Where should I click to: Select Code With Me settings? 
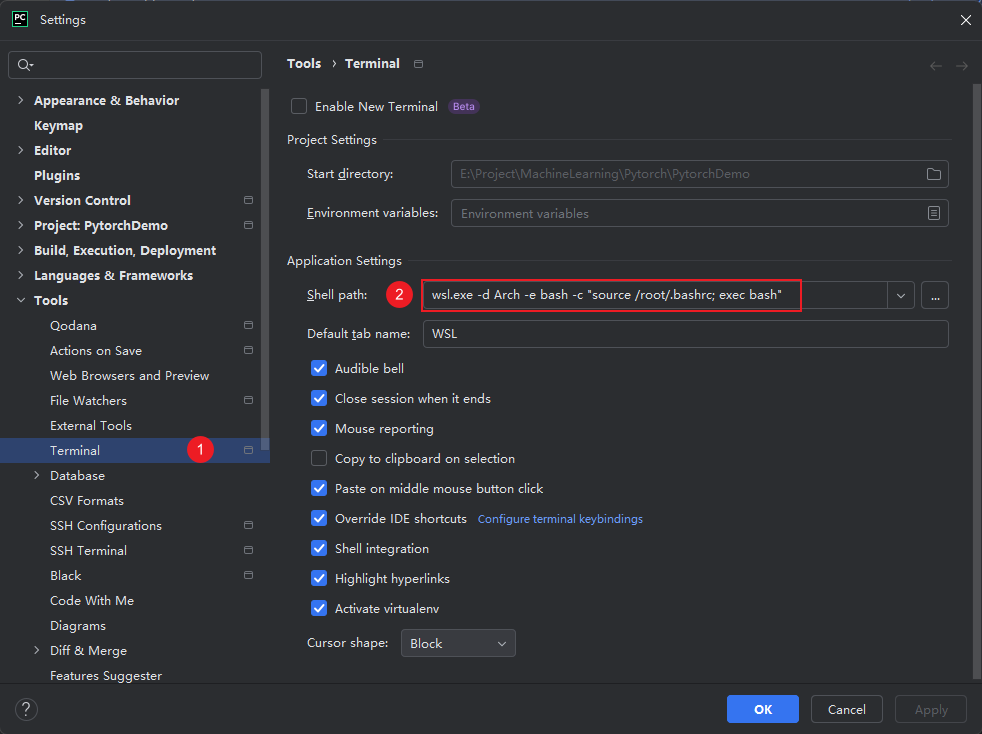pyautogui.click(x=92, y=601)
